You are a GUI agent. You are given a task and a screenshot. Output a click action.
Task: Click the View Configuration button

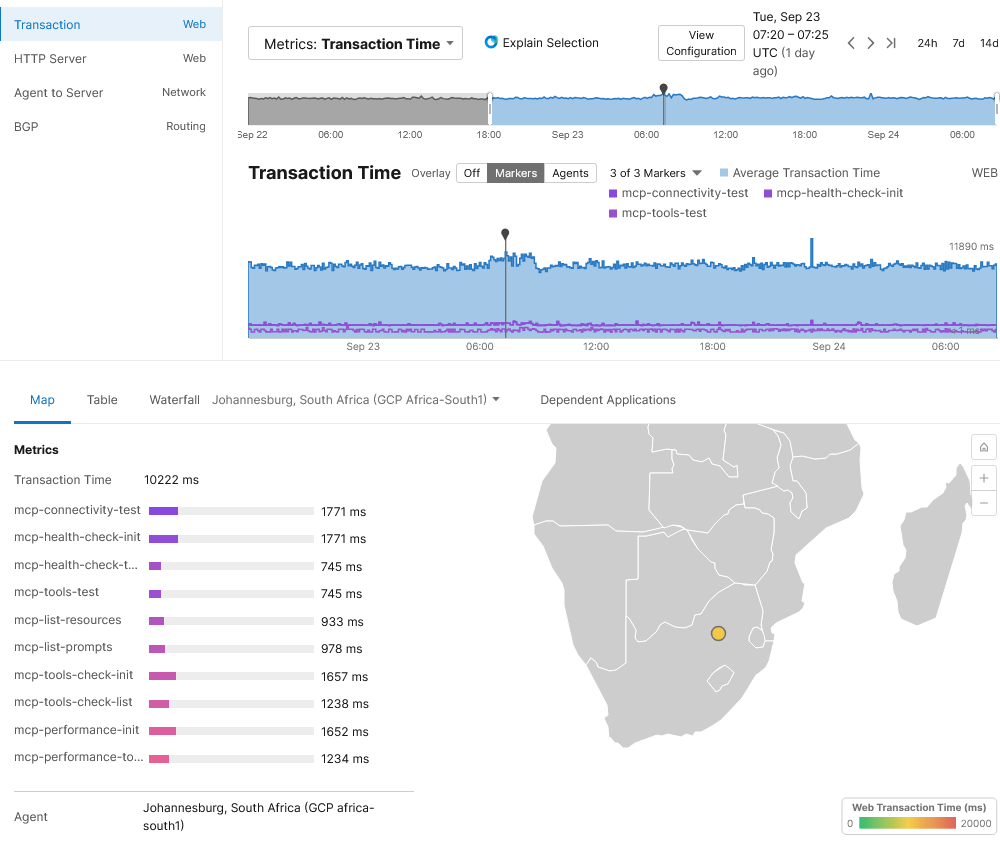pyautogui.click(x=701, y=43)
